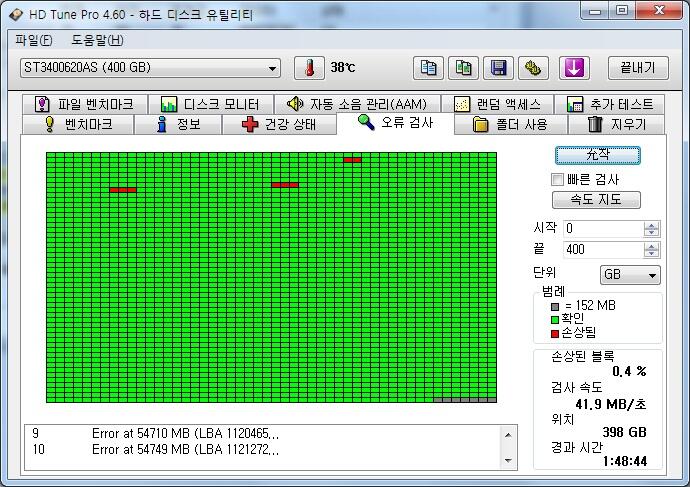Open options wrench icon

pyautogui.click(x=533, y=68)
